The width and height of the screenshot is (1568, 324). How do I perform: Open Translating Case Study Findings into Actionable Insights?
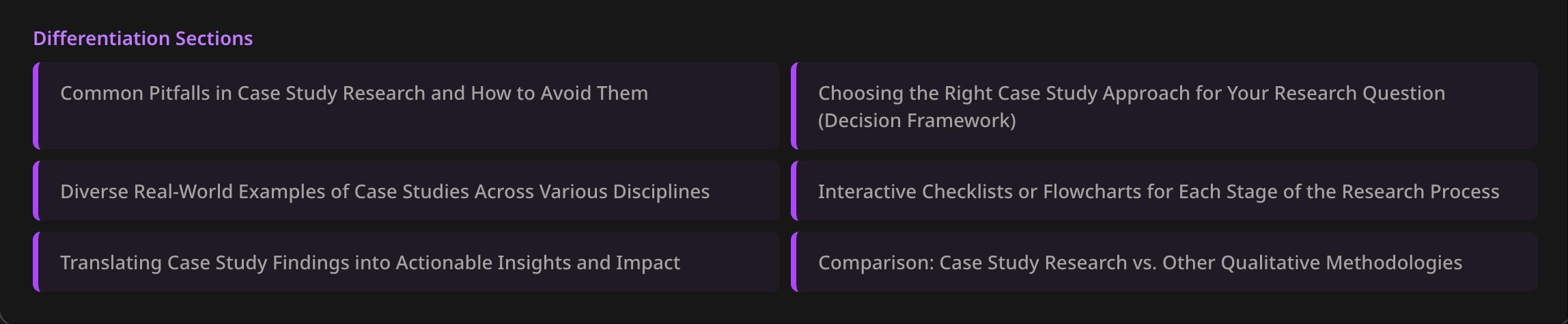[406, 262]
